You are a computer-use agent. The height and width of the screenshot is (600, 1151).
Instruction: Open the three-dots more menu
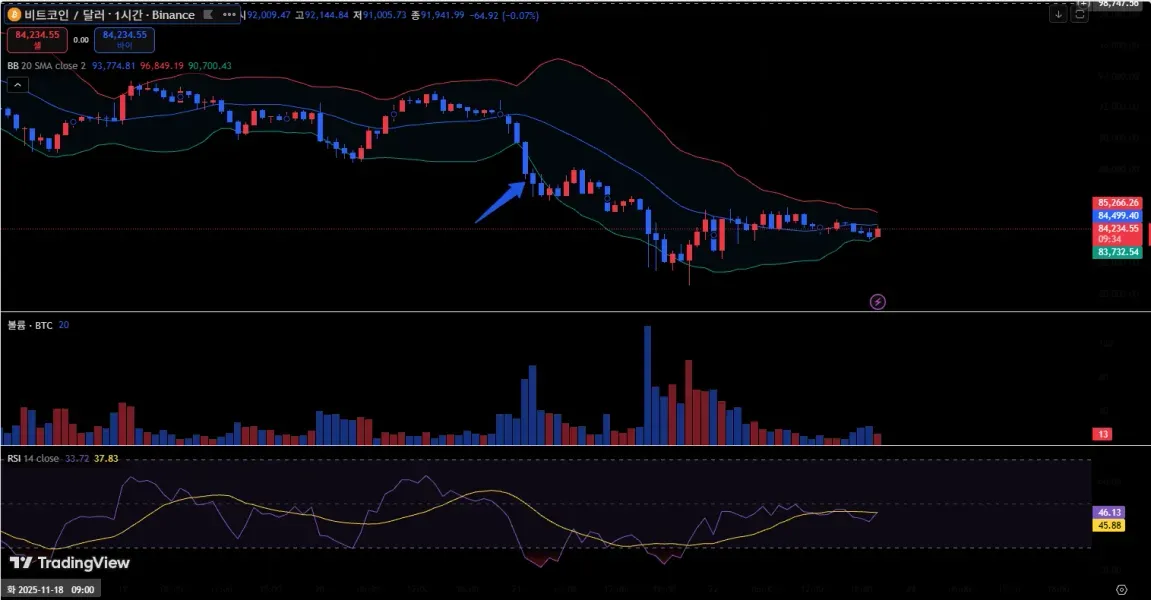[x=229, y=15]
